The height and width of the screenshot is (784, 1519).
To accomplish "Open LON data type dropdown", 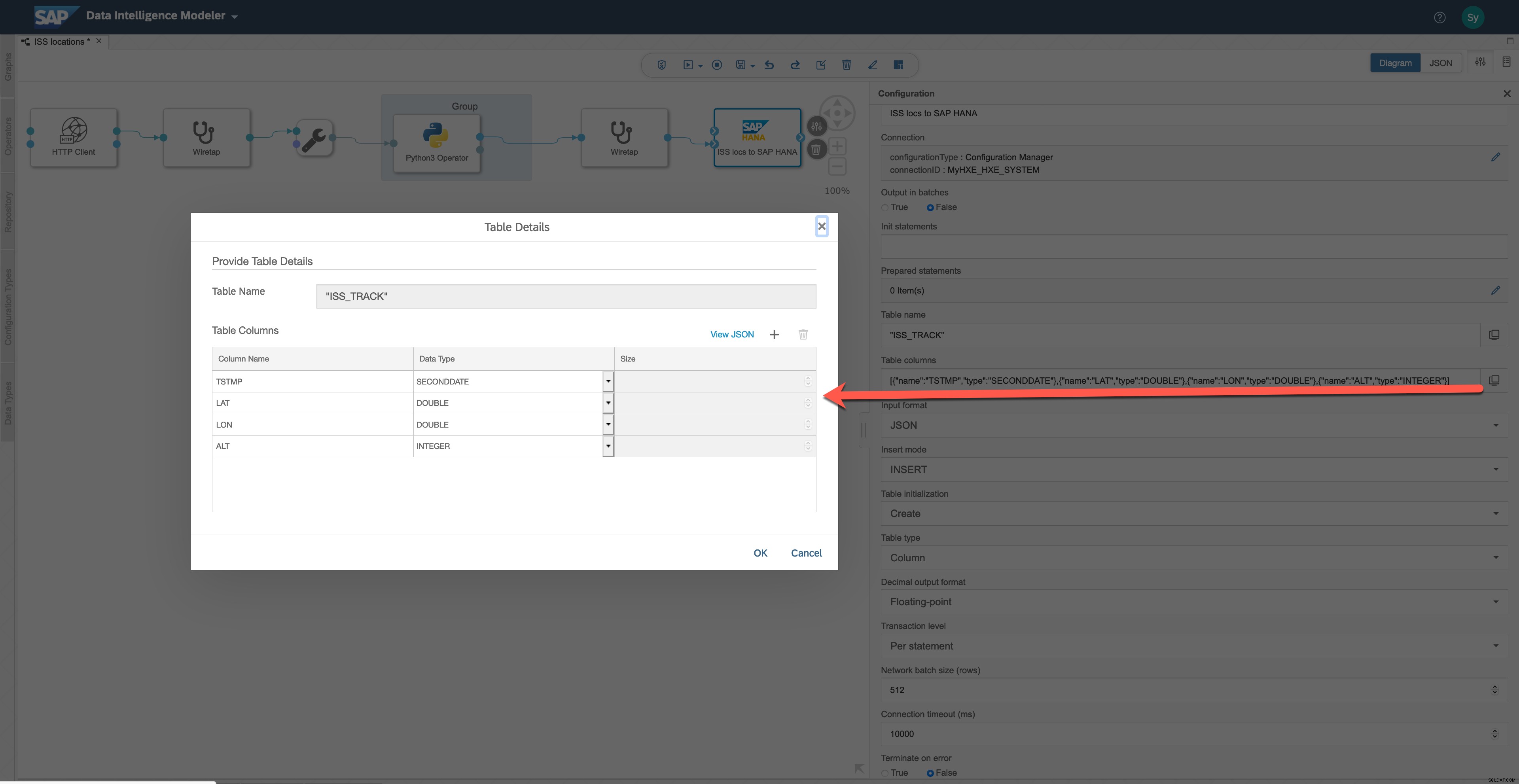I will pos(608,424).
